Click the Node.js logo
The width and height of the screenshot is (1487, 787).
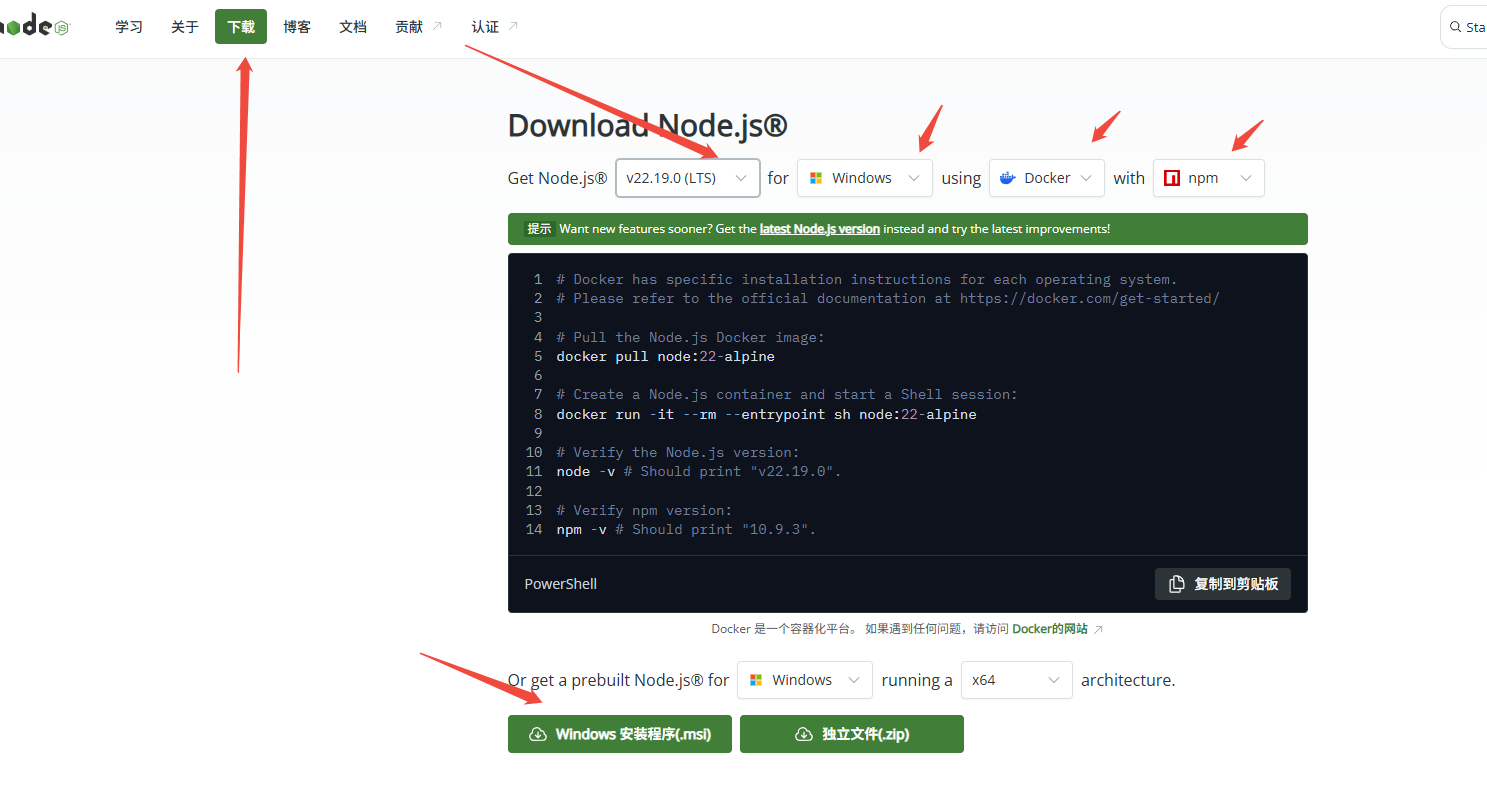pyautogui.click(x=35, y=26)
